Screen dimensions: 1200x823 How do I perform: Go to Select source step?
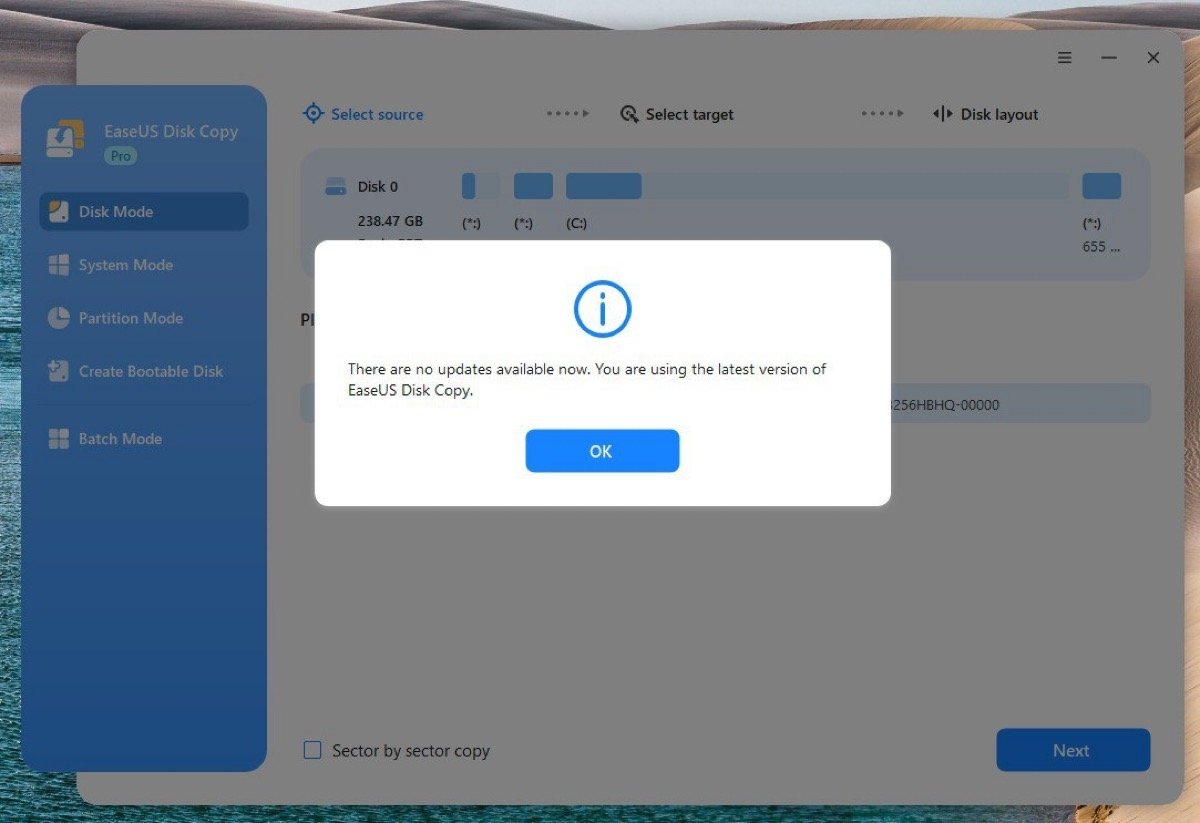click(x=363, y=114)
